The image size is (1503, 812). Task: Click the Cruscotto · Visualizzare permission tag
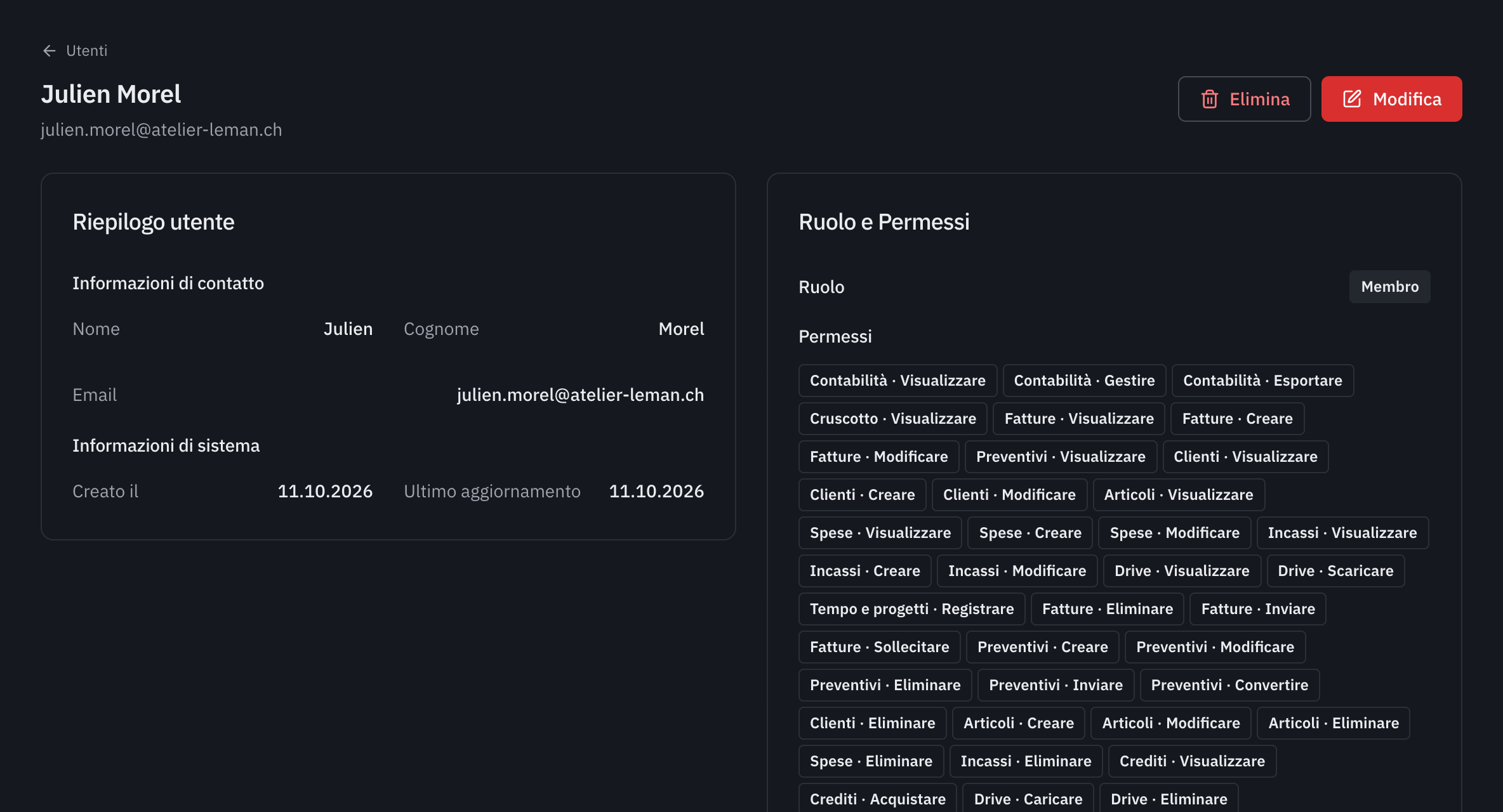893,419
